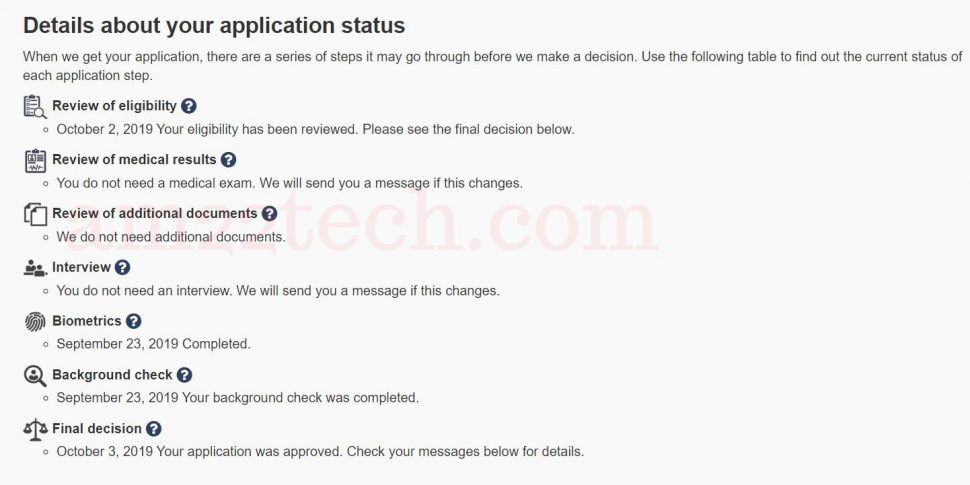Click the 'Details about your application status' title
The image size is (970, 485).
tap(214, 26)
